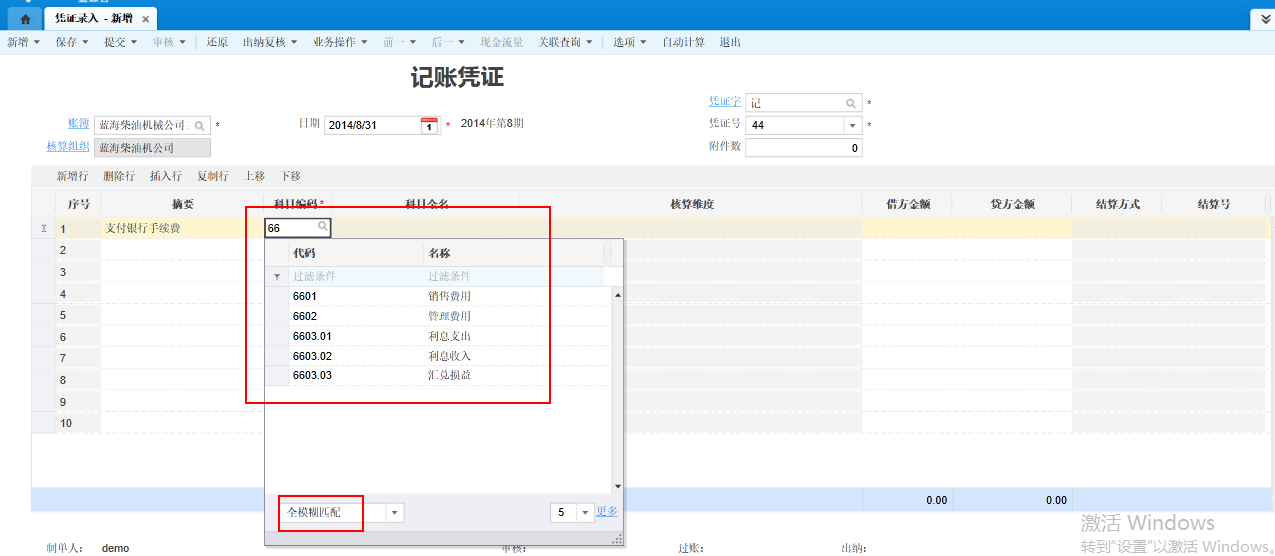Click the 新增行 button
This screenshot has height=556, width=1275.
(72, 176)
